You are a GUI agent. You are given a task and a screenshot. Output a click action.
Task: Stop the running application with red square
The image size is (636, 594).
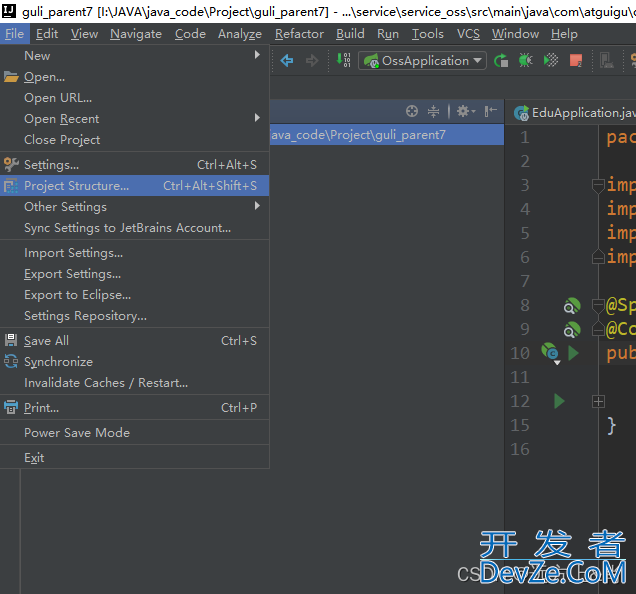(576, 61)
